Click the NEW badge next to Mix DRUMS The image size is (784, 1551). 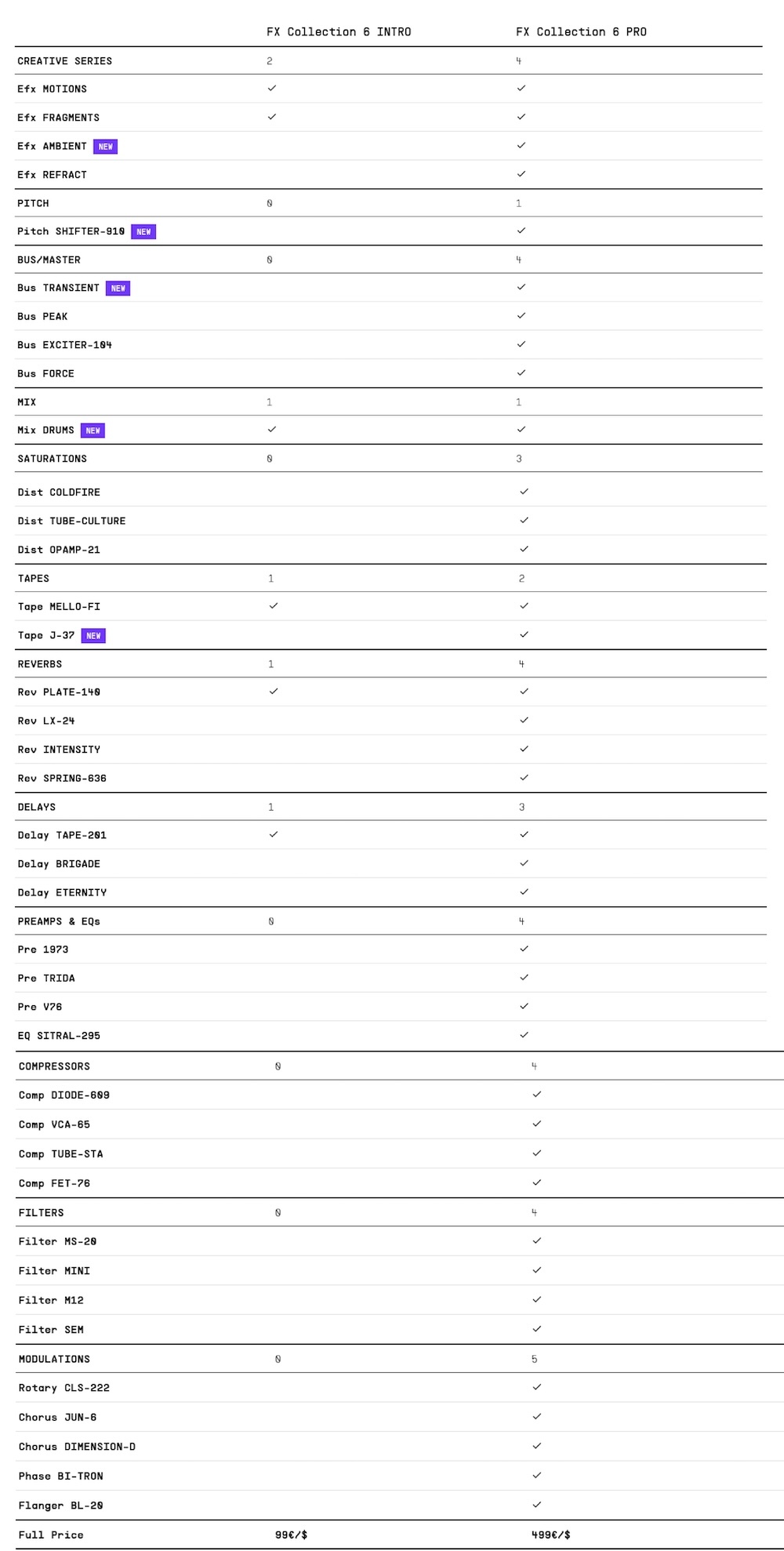click(x=93, y=430)
